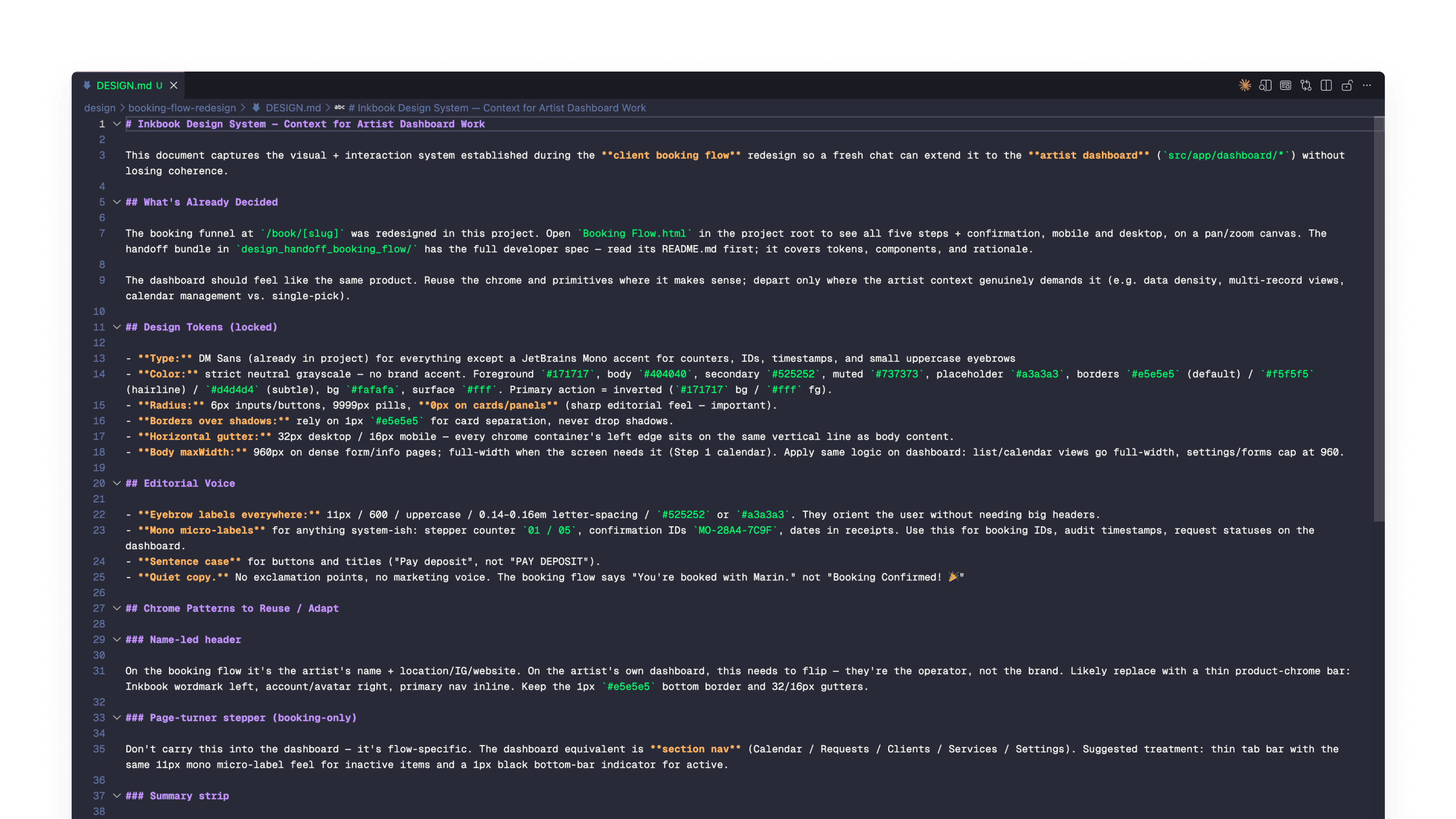Fold the What's Already Decided section
The height and width of the screenshot is (819, 1456).
[116, 202]
